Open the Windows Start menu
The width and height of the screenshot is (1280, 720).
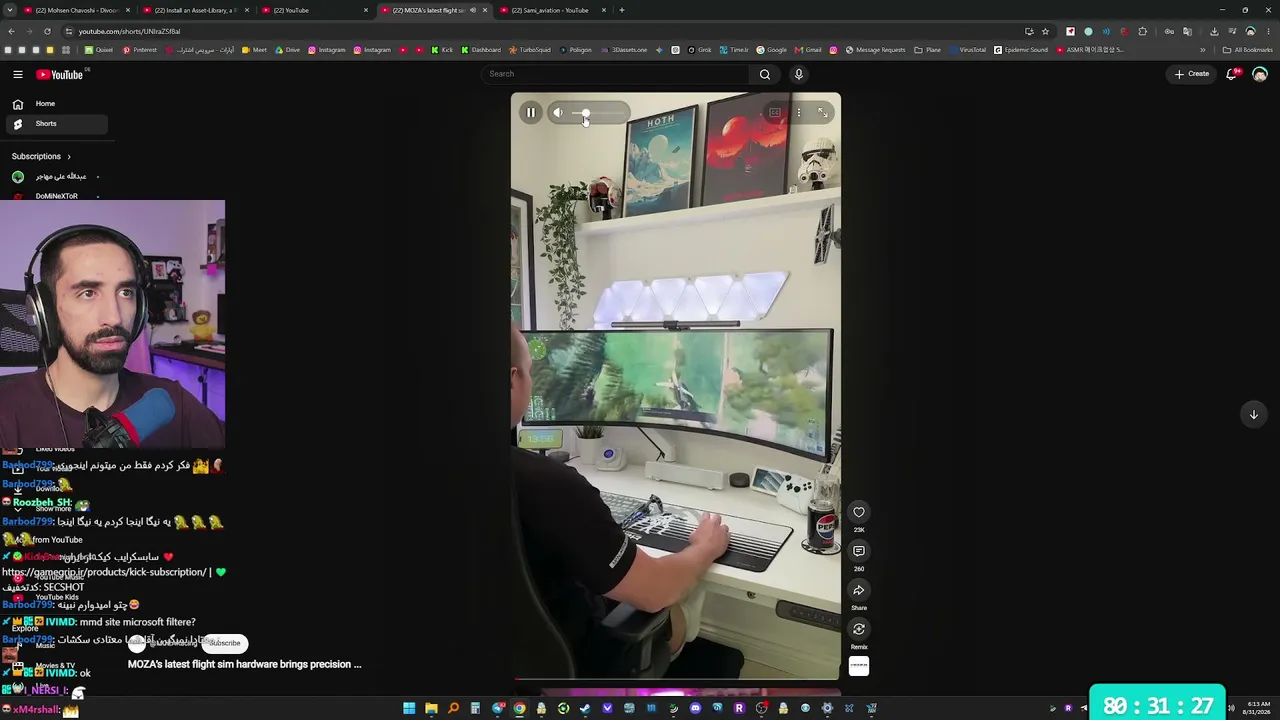(409, 709)
